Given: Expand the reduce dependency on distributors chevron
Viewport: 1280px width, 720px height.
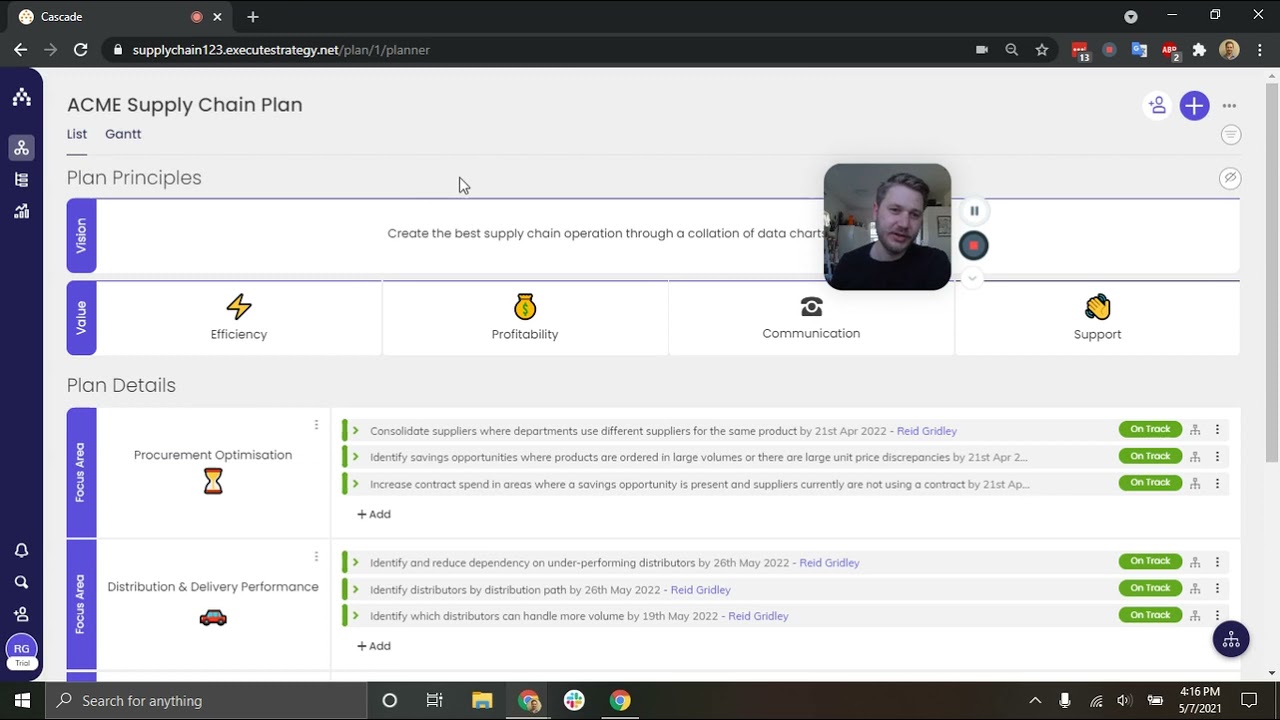Looking at the screenshot, I should (355, 563).
